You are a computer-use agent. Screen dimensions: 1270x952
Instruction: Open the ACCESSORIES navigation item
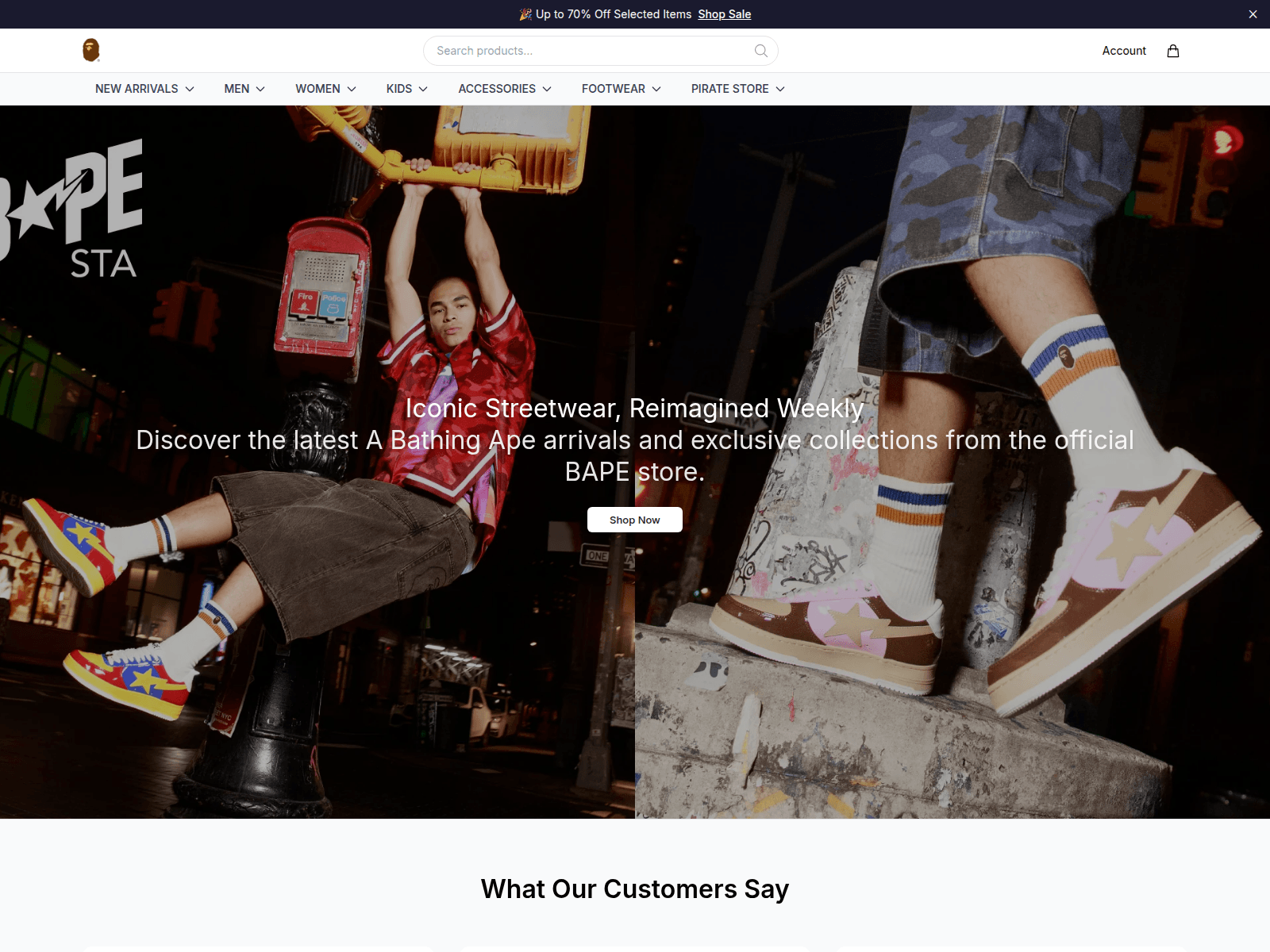pos(497,89)
